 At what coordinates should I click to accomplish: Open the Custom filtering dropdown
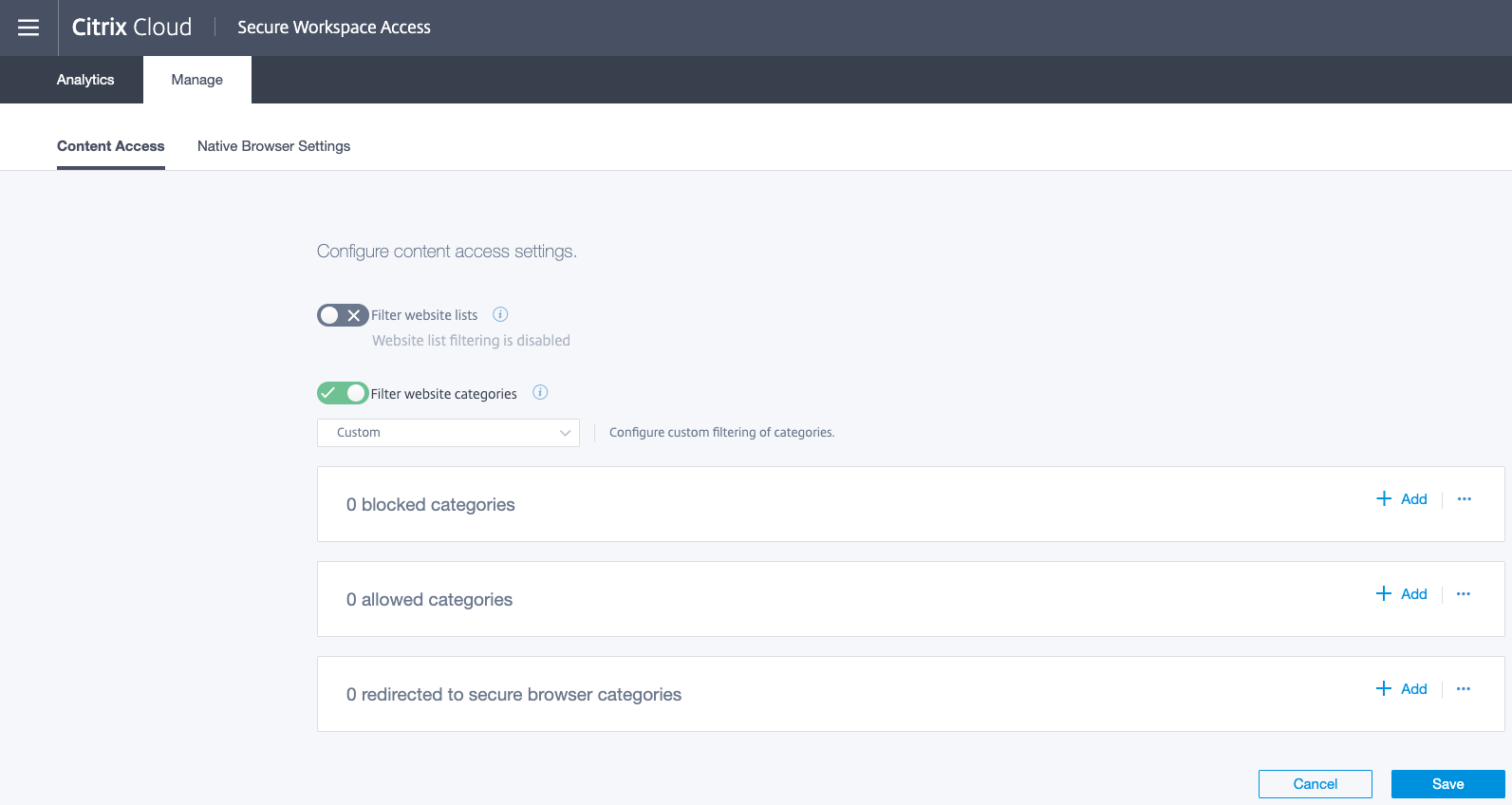click(448, 433)
